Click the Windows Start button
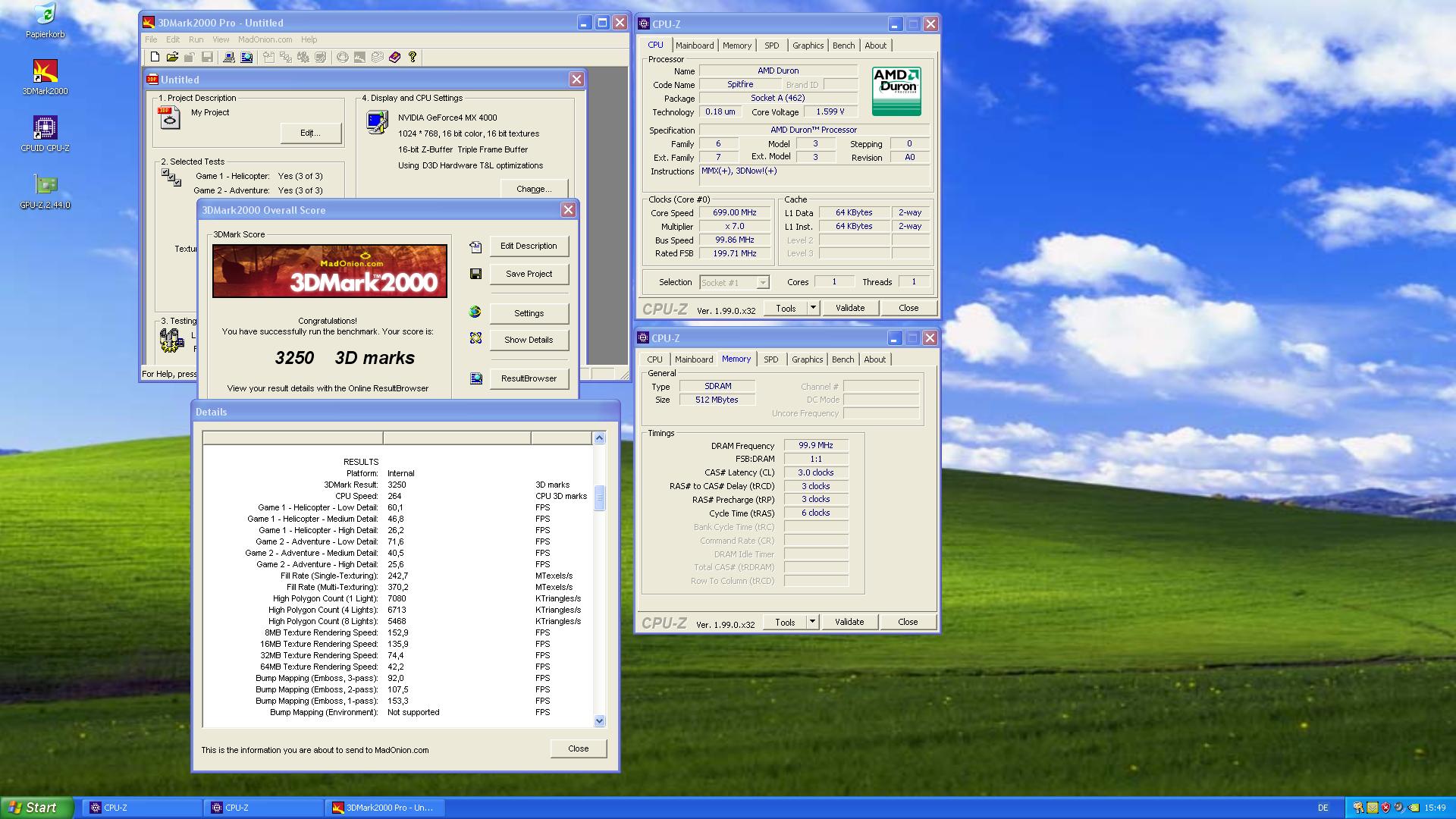Screen dimensions: 1456x819 tap(37, 808)
